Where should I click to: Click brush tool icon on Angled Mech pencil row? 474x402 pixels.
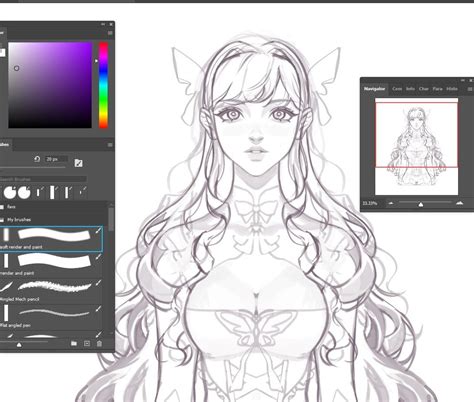98,283
